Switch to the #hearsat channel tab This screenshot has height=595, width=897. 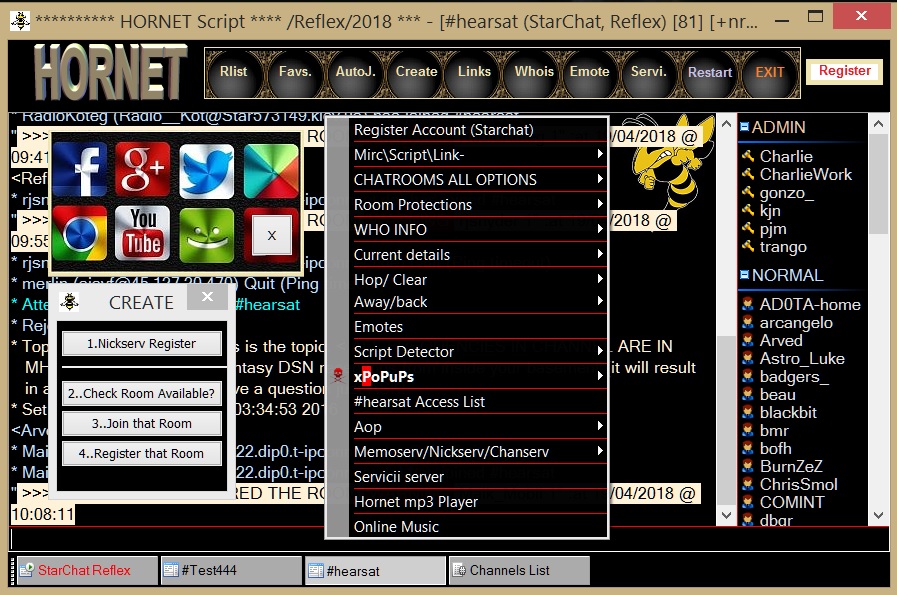375,570
